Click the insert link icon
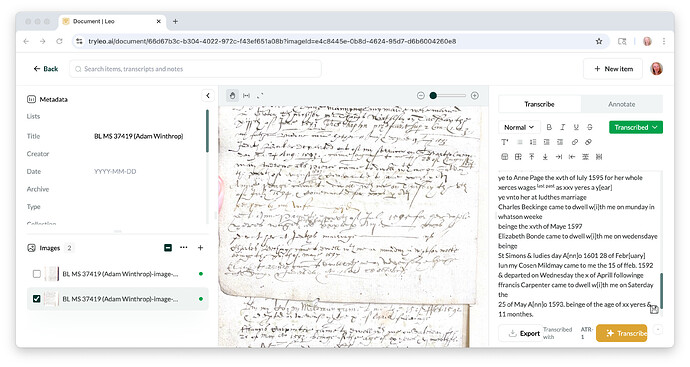The image size is (690, 367). tap(575, 142)
